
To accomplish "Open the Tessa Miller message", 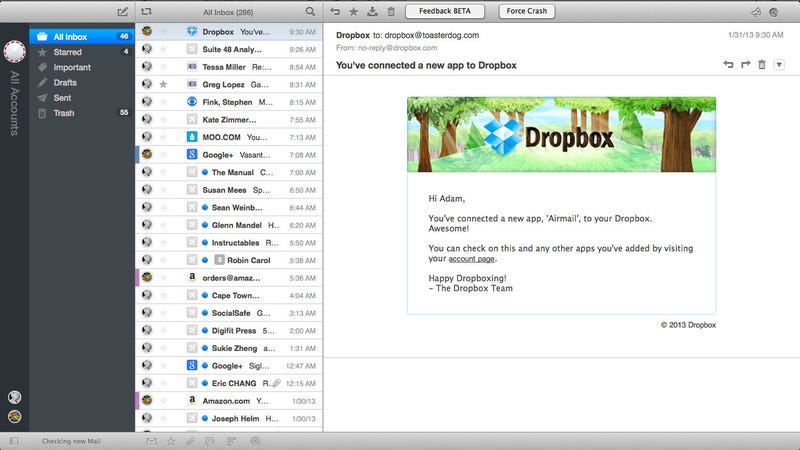I will tap(229, 67).
